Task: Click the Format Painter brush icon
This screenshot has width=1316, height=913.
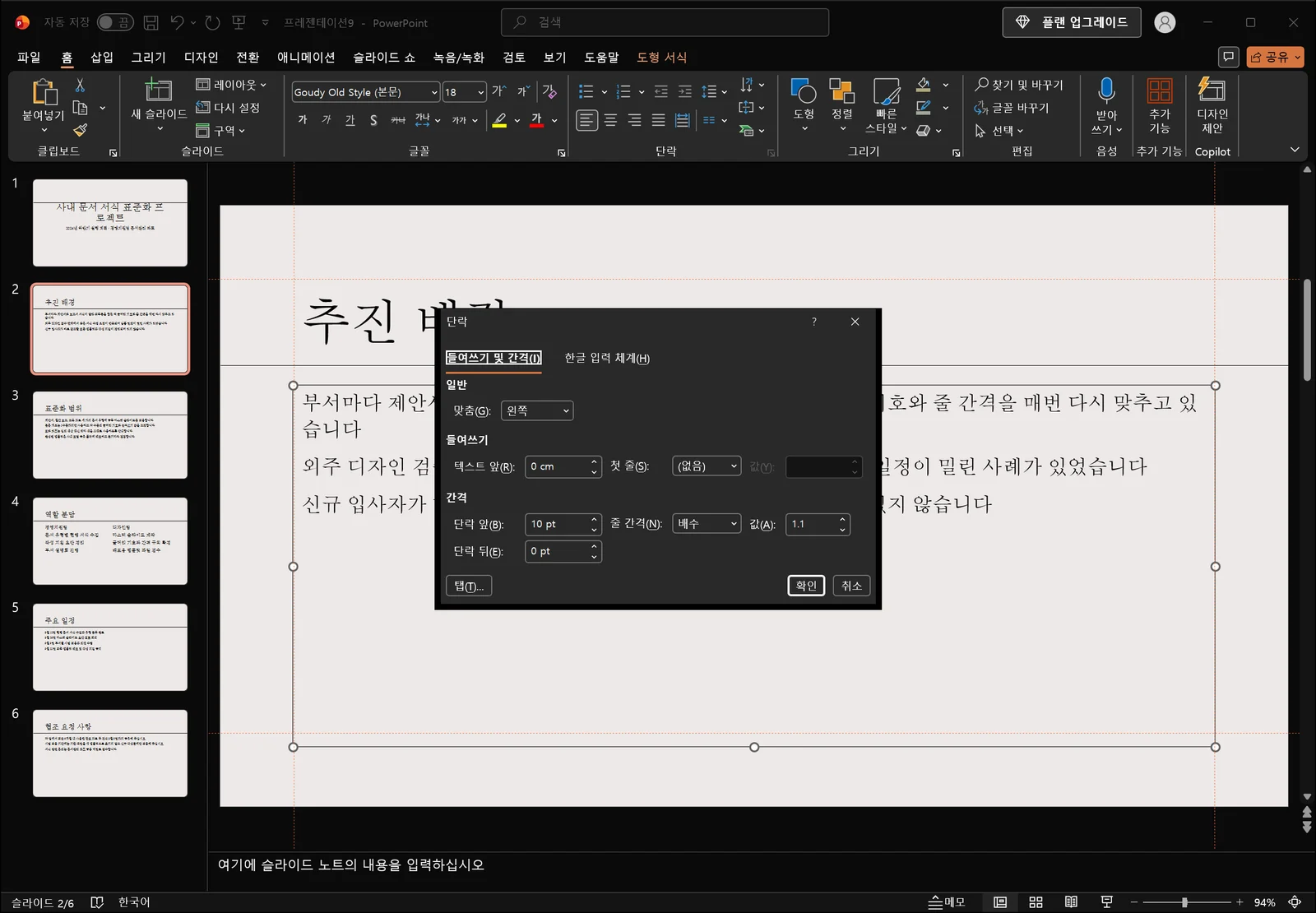Action: point(80,130)
